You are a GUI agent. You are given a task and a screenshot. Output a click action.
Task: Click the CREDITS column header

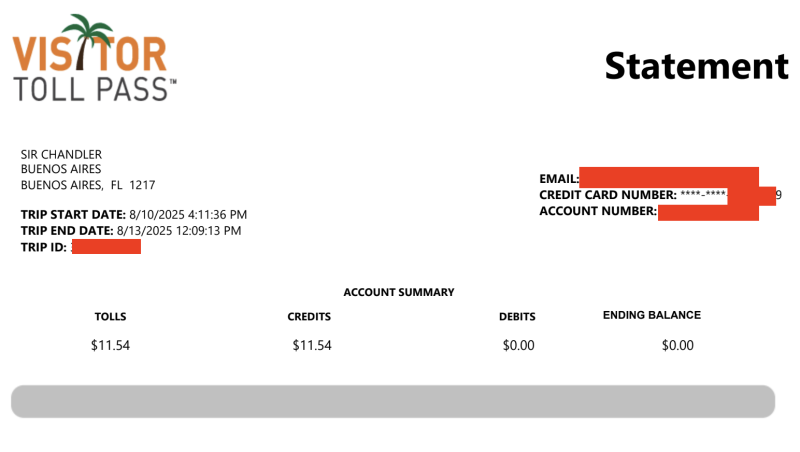pyautogui.click(x=309, y=317)
